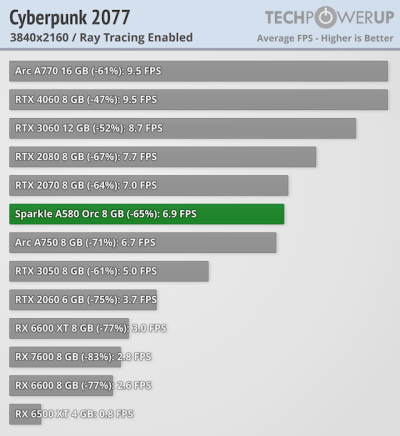Click the 0.8 FPS value label
The height and width of the screenshot is (436, 400).
[x=116, y=414]
